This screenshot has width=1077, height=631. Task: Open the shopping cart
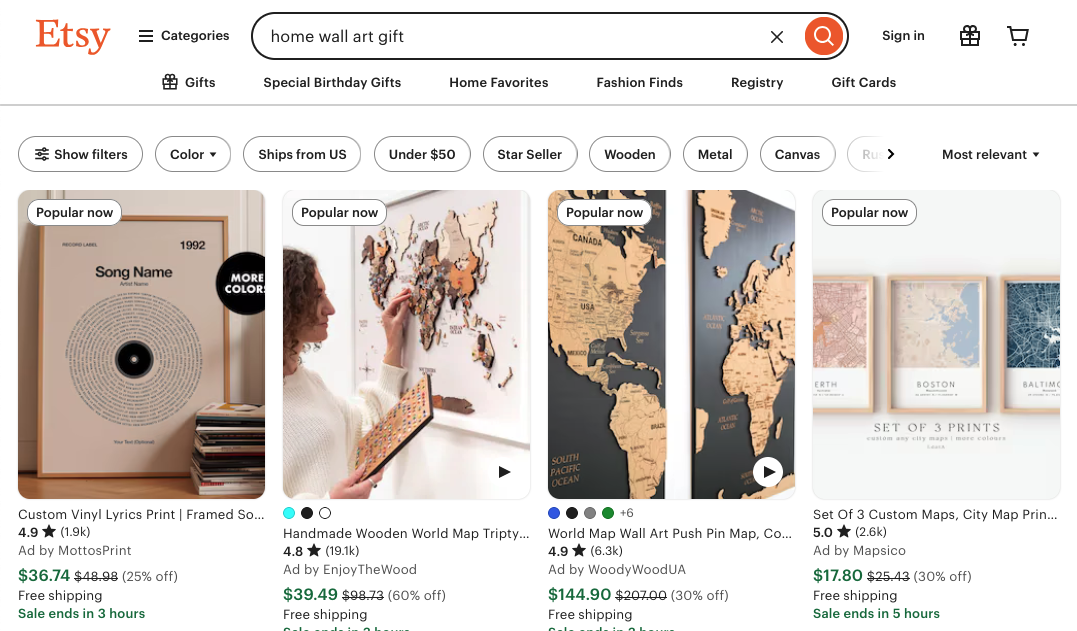[x=1018, y=36]
